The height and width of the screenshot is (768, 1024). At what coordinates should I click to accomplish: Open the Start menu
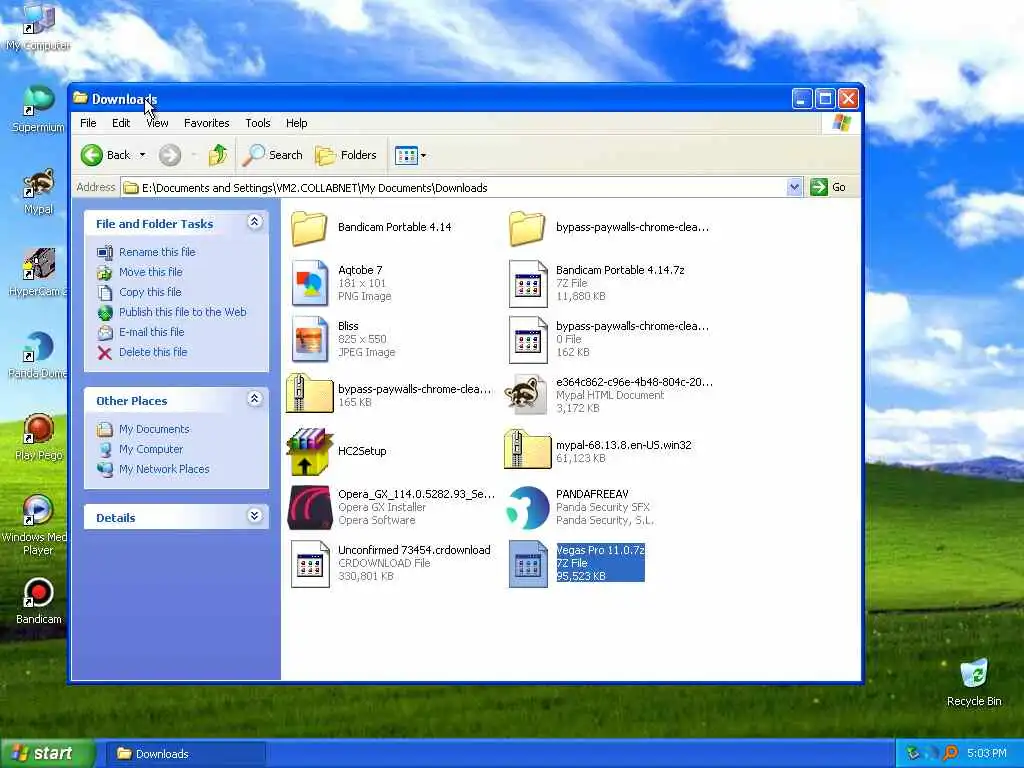[47, 754]
